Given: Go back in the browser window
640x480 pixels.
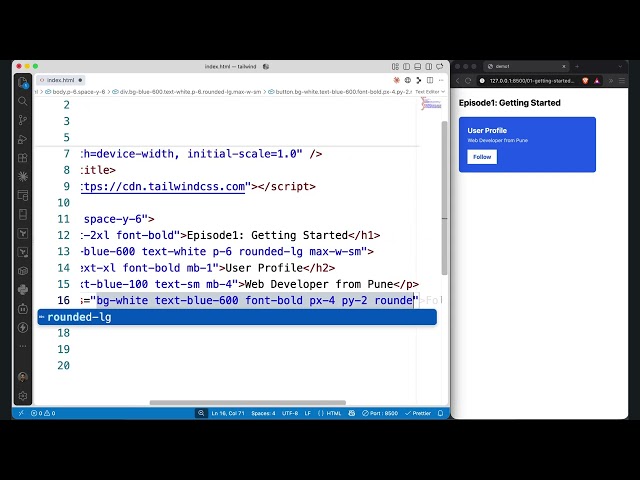Looking at the screenshot, I should click(458, 81).
